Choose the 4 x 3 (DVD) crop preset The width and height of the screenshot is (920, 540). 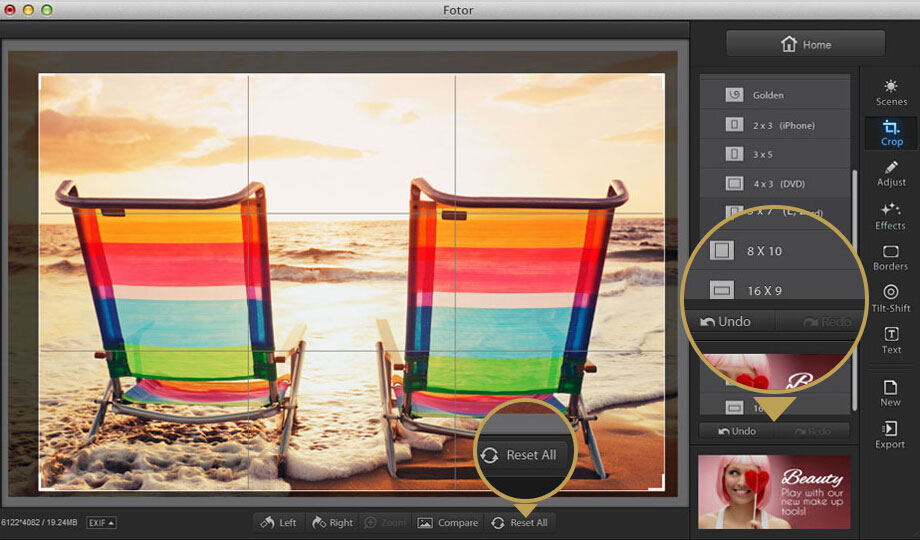pos(774,184)
